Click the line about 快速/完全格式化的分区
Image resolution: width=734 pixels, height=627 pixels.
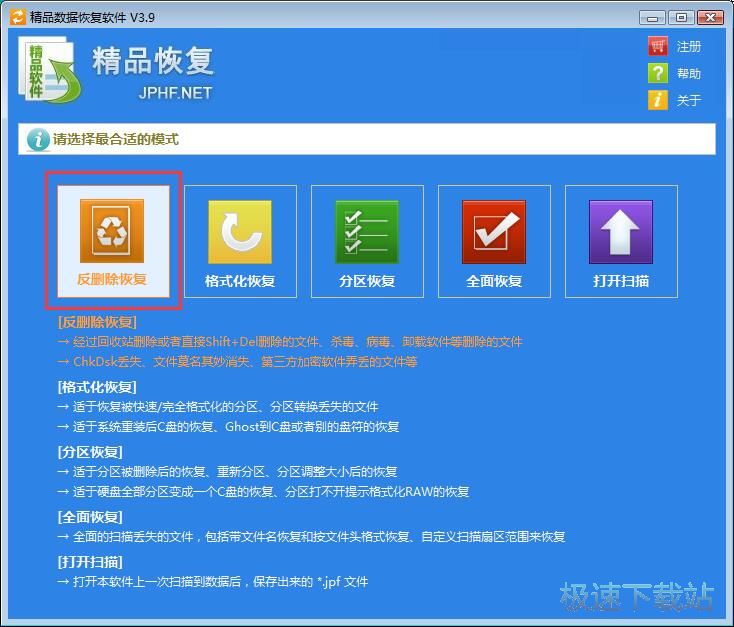218,406
